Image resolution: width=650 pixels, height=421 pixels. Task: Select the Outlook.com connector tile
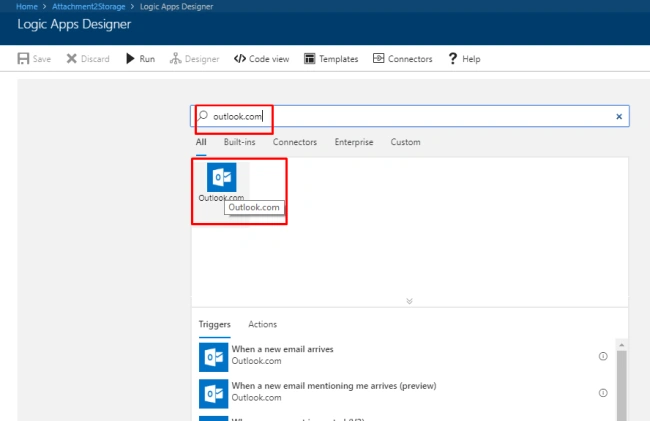[221, 182]
